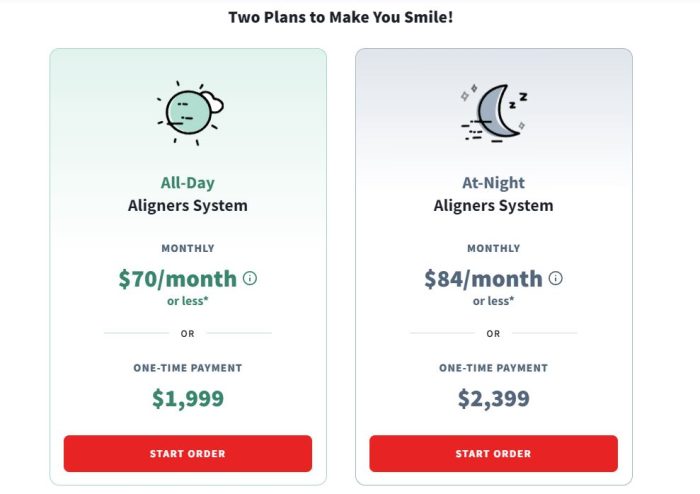This screenshot has height=494, width=700.
Task: Click 'or less*' under At-Night monthly price
Action: [x=493, y=300]
